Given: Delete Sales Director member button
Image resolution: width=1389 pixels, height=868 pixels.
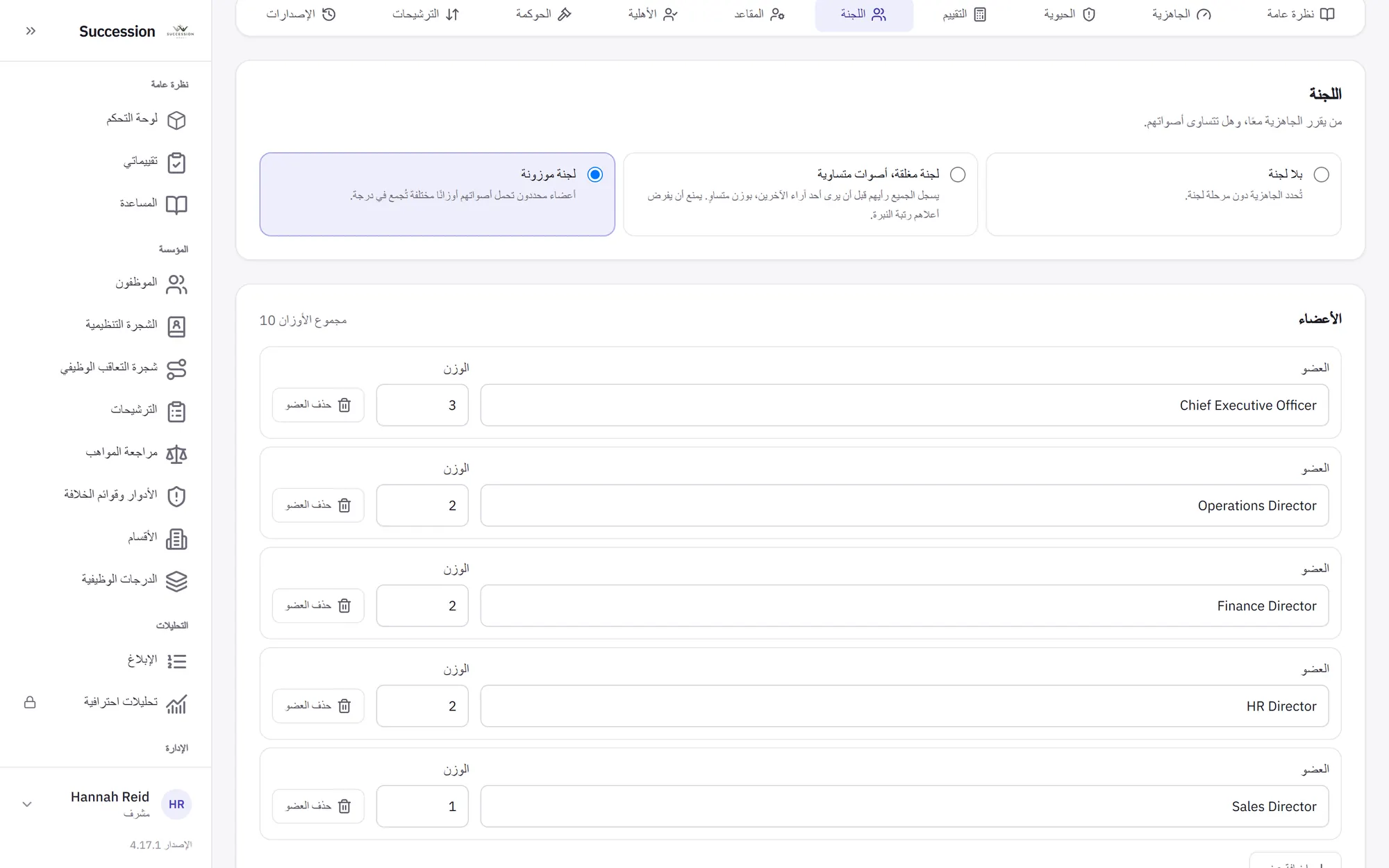Looking at the screenshot, I should 318,806.
